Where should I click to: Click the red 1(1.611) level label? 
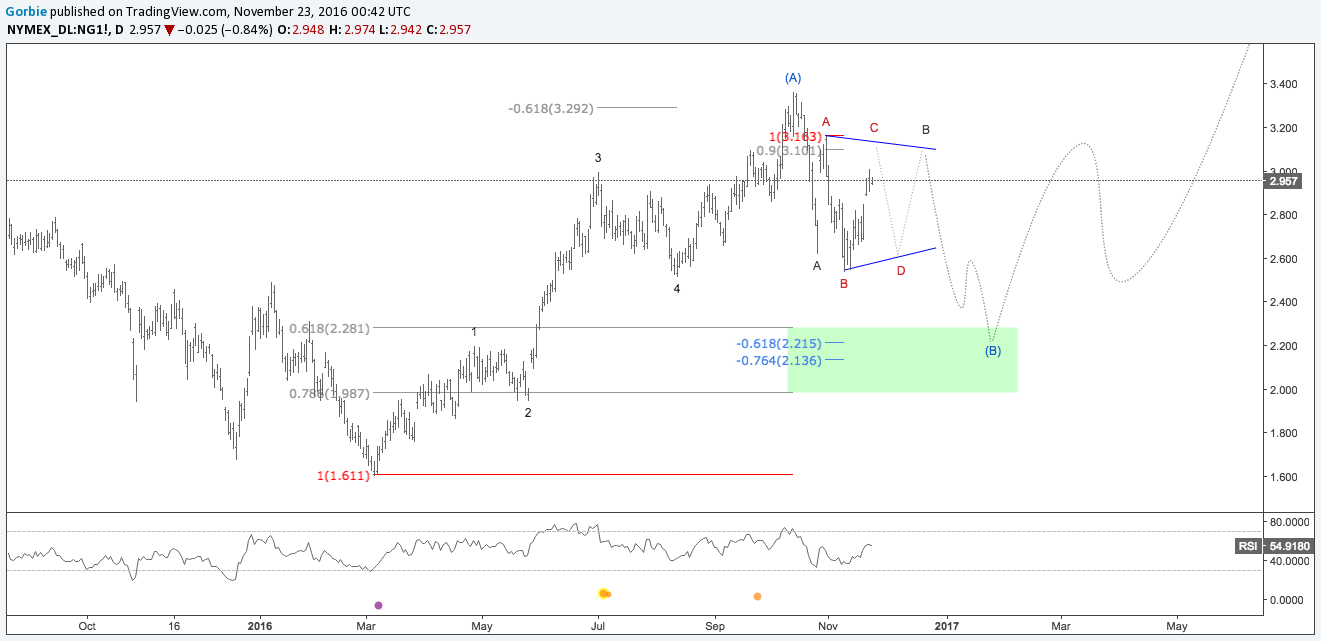tap(343, 476)
